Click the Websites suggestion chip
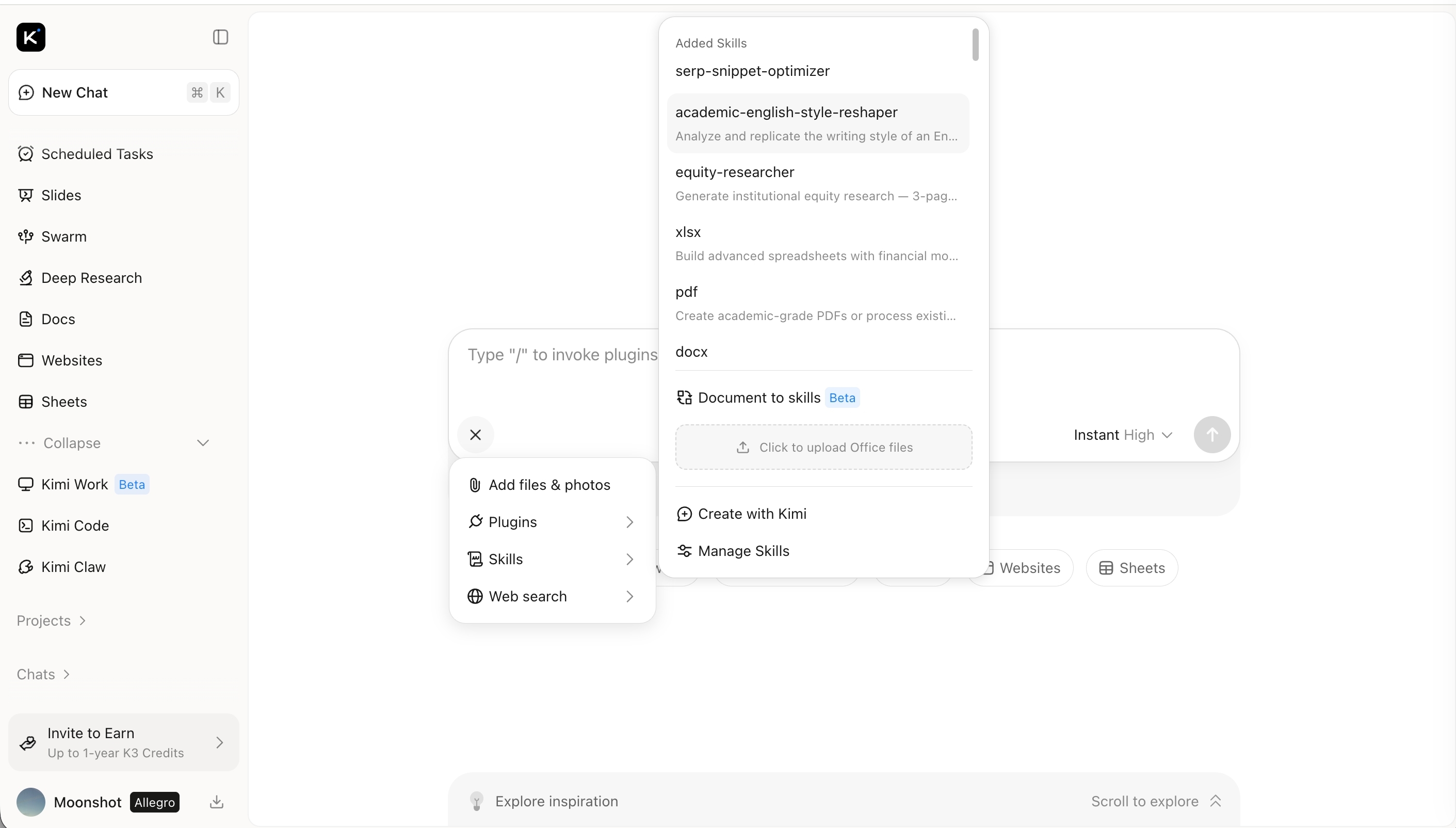The height and width of the screenshot is (828, 1456). coord(1021,568)
